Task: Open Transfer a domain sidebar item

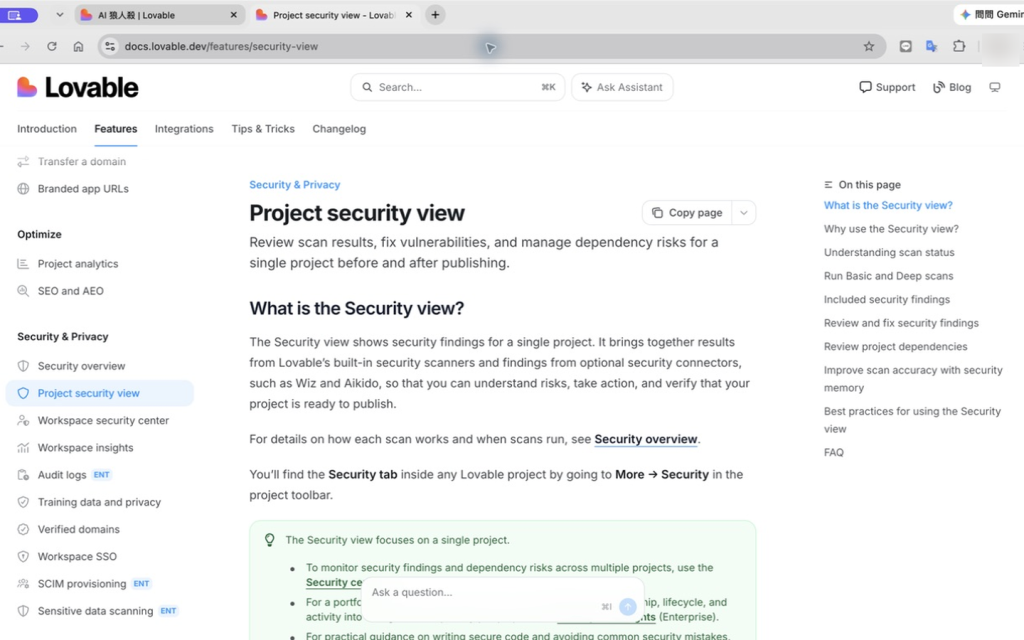Action: point(100,161)
